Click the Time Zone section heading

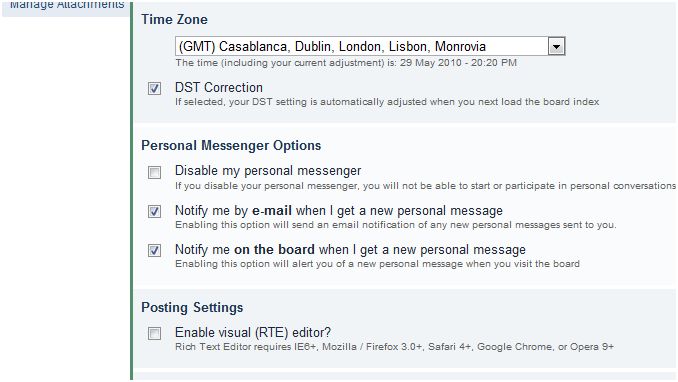[x=174, y=19]
